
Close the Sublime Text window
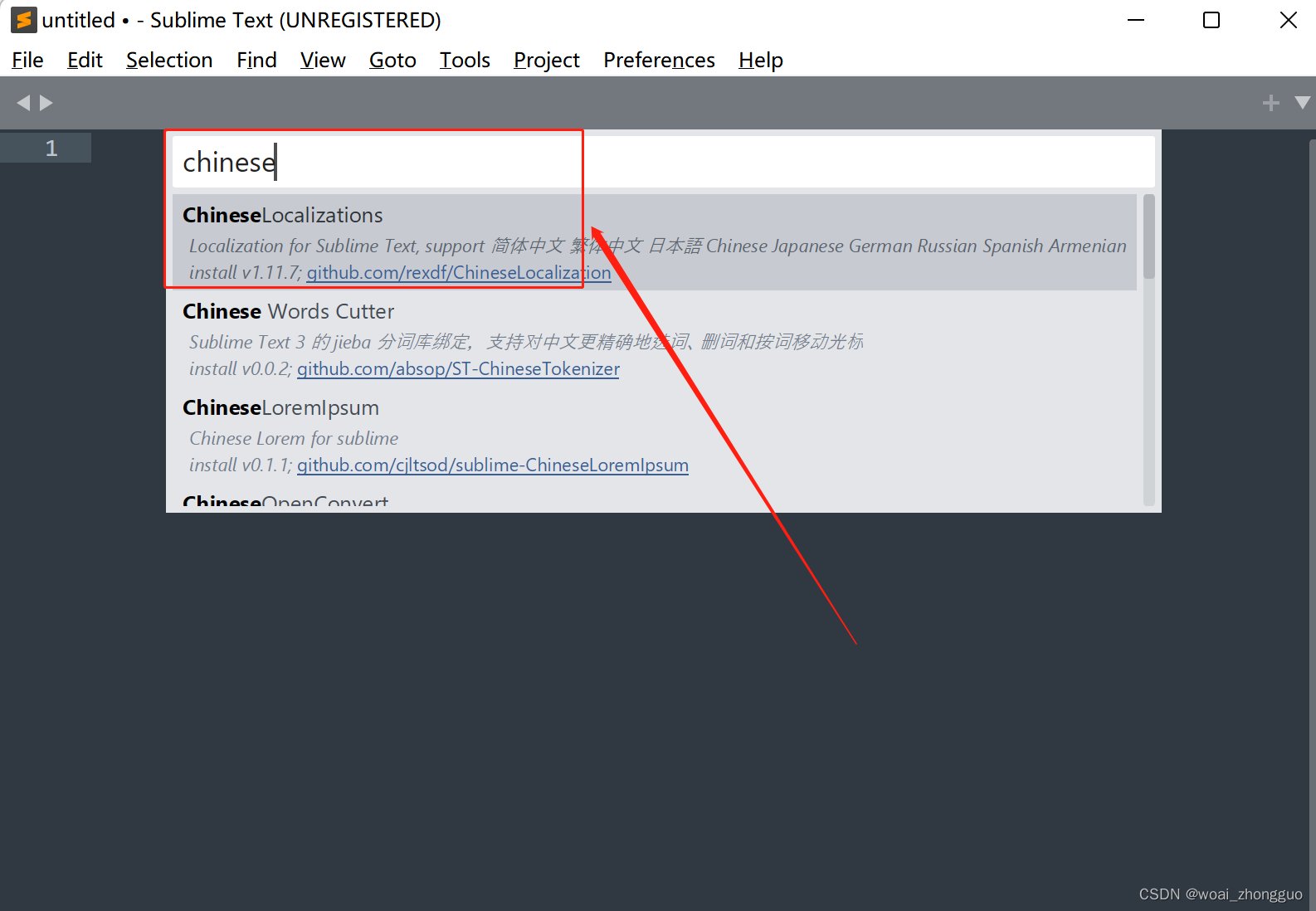click(x=1288, y=20)
